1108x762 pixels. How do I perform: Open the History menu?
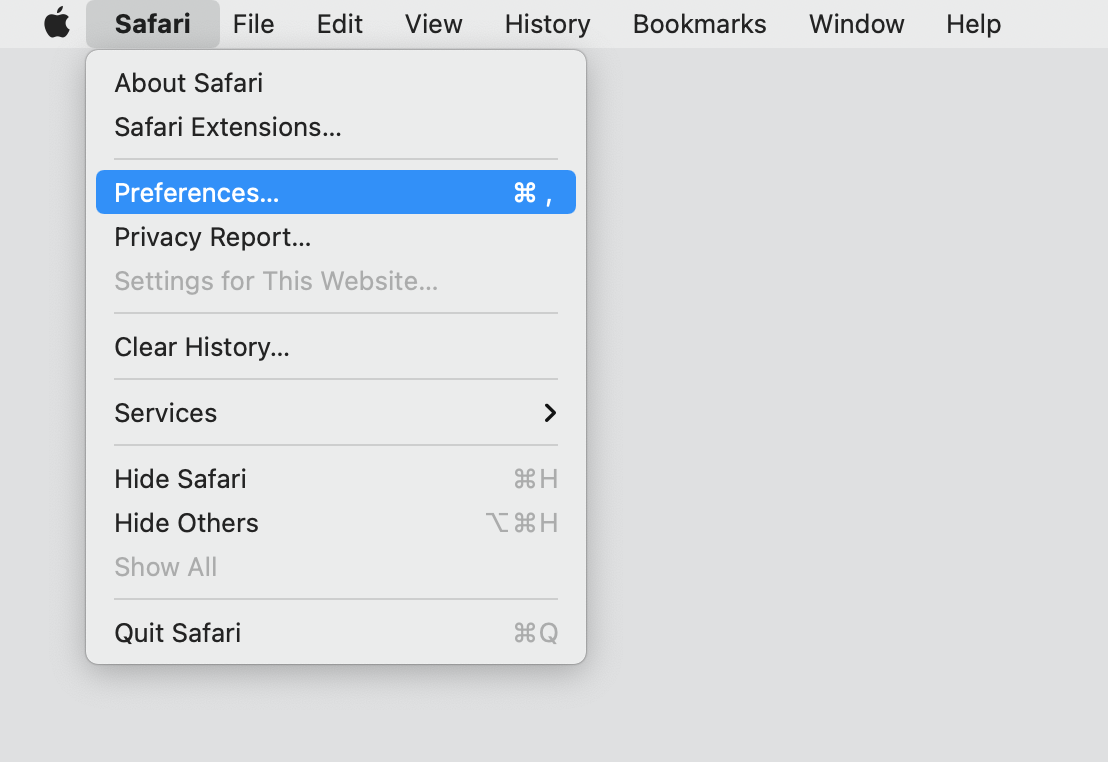(x=547, y=24)
